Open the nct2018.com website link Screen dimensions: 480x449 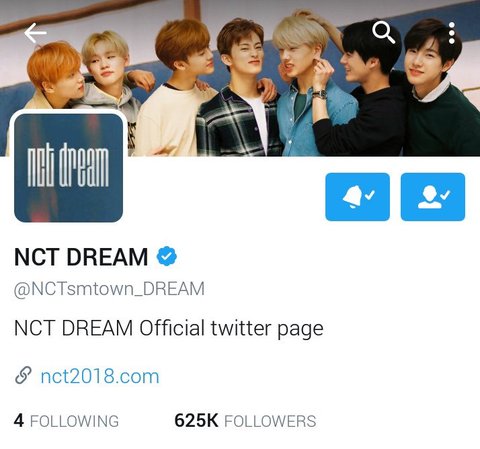tap(100, 376)
